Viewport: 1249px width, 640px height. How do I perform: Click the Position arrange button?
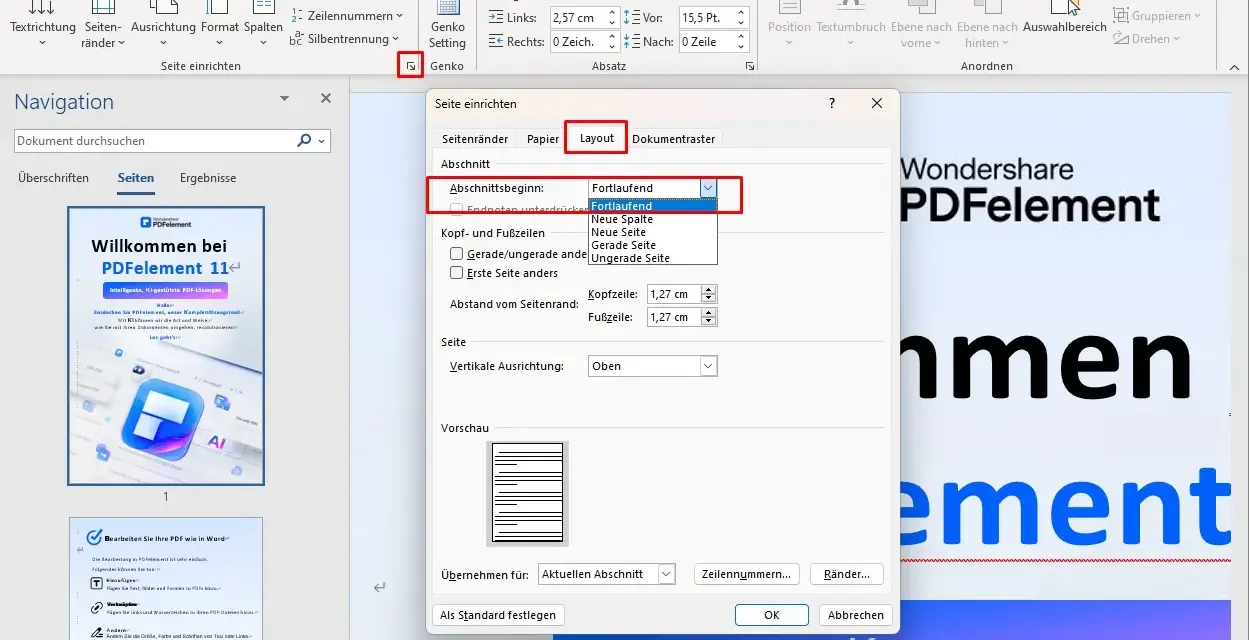(789, 22)
